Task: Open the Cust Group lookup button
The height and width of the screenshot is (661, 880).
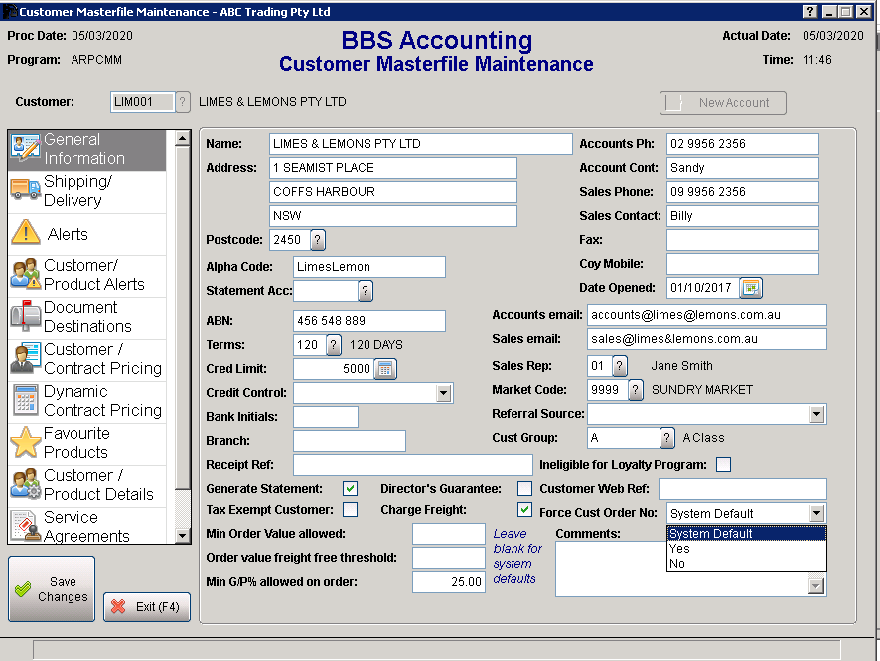Action: click(x=667, y=438)
